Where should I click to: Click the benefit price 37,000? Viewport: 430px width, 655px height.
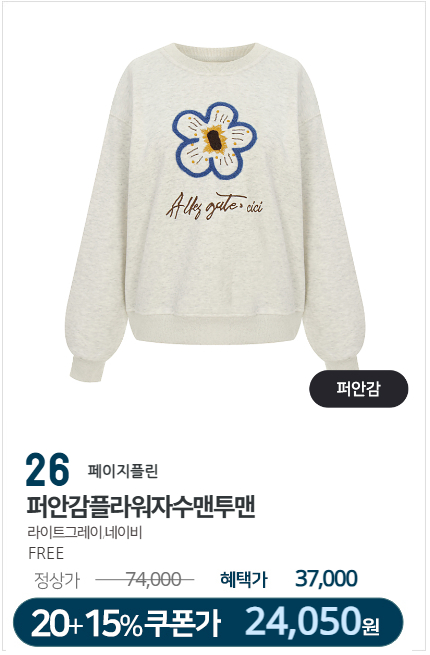click(326, 579)
